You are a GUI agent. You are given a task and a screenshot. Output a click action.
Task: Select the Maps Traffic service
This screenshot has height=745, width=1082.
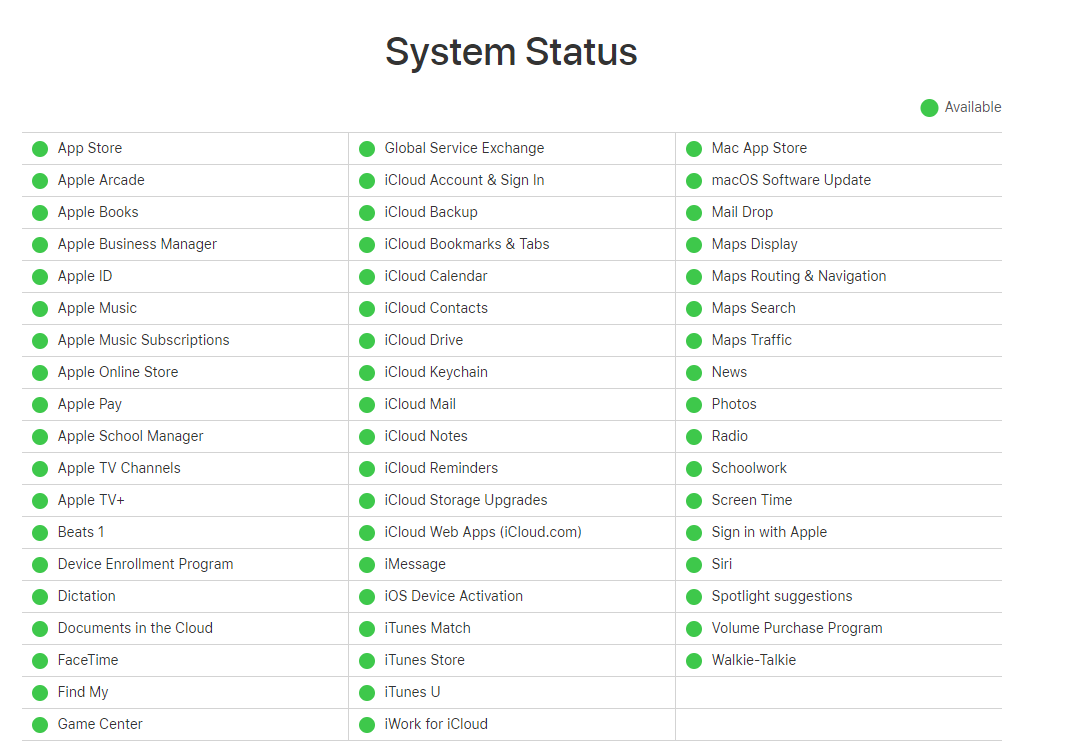point(751,340)
